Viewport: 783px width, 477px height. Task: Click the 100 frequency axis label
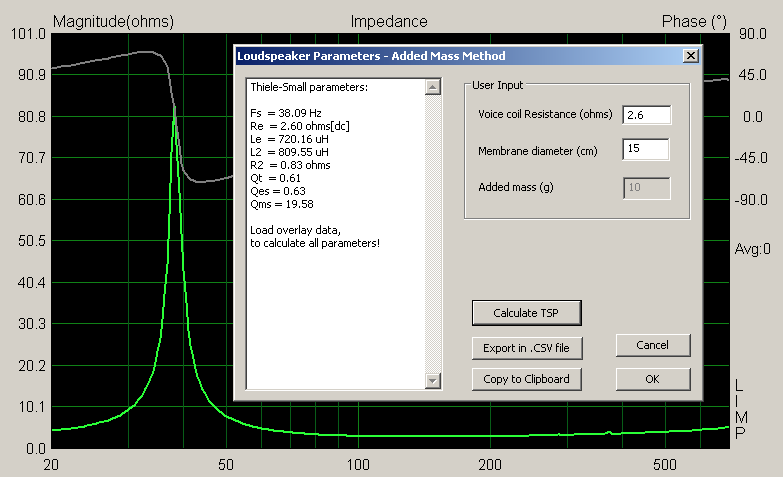pyautogui.click(x=358, y=465)
